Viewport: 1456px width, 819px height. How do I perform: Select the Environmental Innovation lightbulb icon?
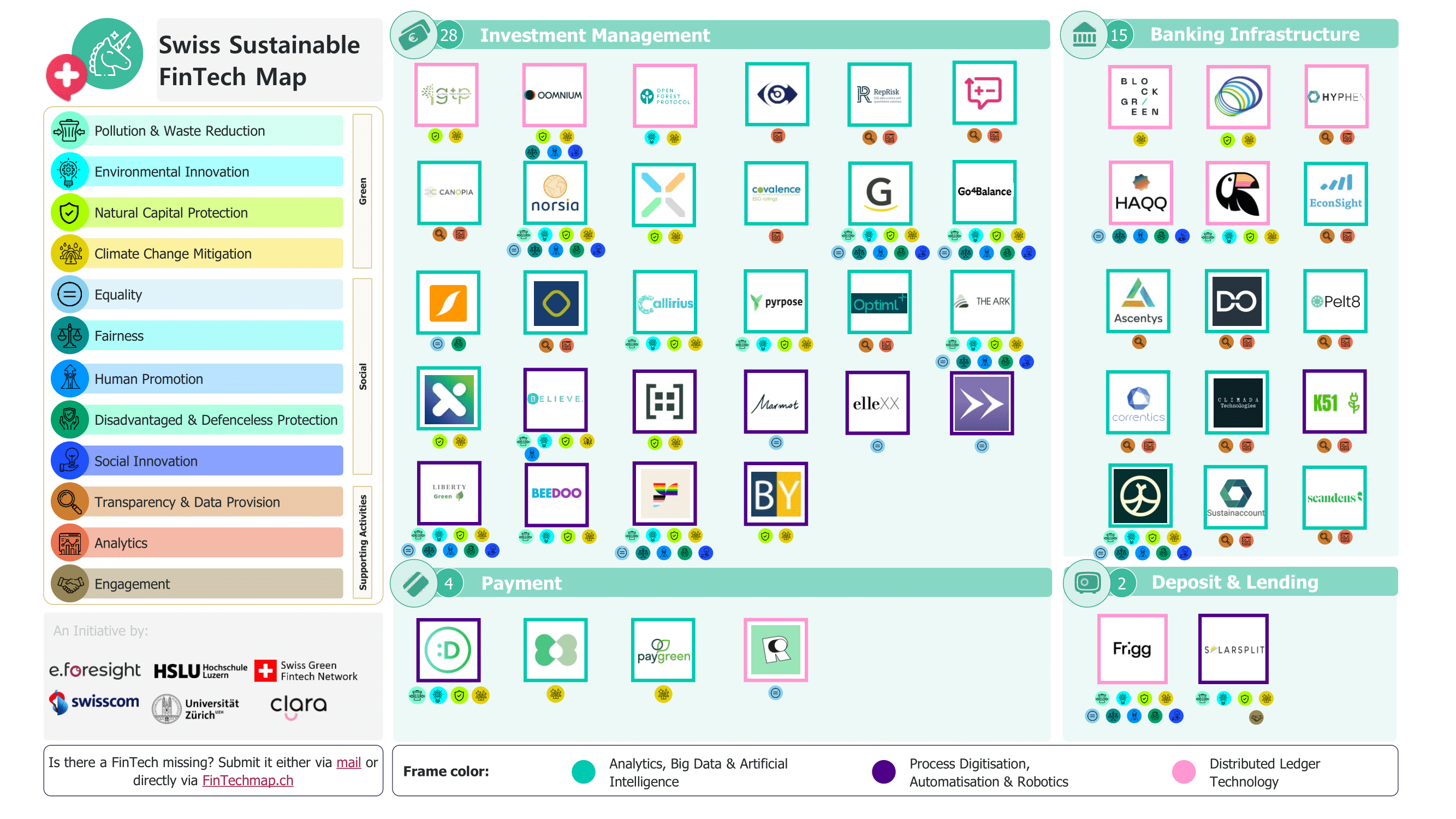pyautogui.click(x=69, y=171)
